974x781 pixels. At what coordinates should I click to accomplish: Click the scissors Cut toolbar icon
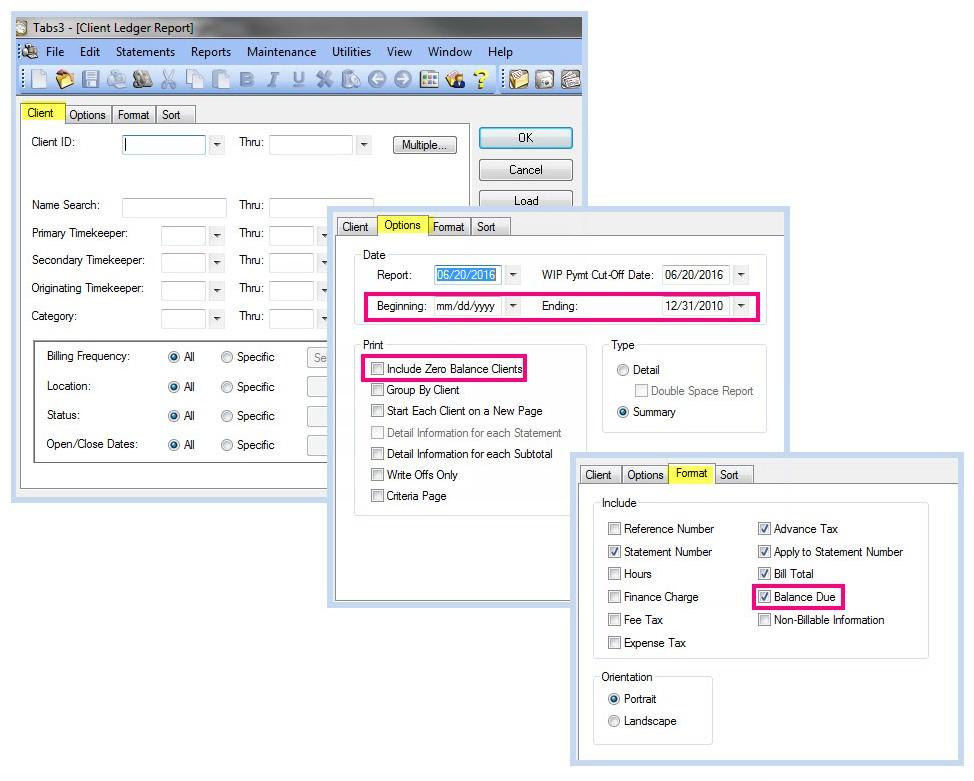coord(168,80)
